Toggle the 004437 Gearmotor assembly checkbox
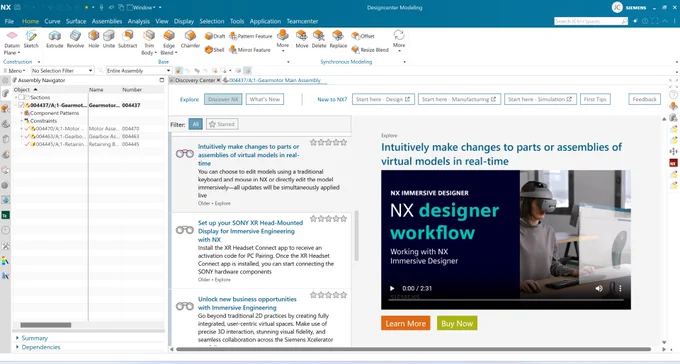The height and width of the screenshot is (364, 680). tap(21, 105)
